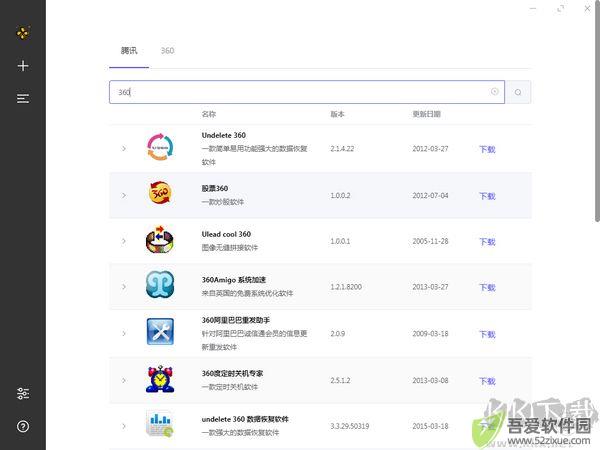Select the Ulead cool 360 title
The image size is (600, 450).
(226, 234)
